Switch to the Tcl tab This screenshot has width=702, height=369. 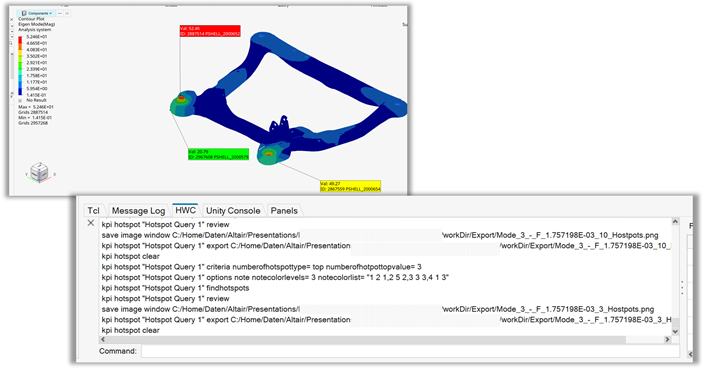(x=94, y=210)
